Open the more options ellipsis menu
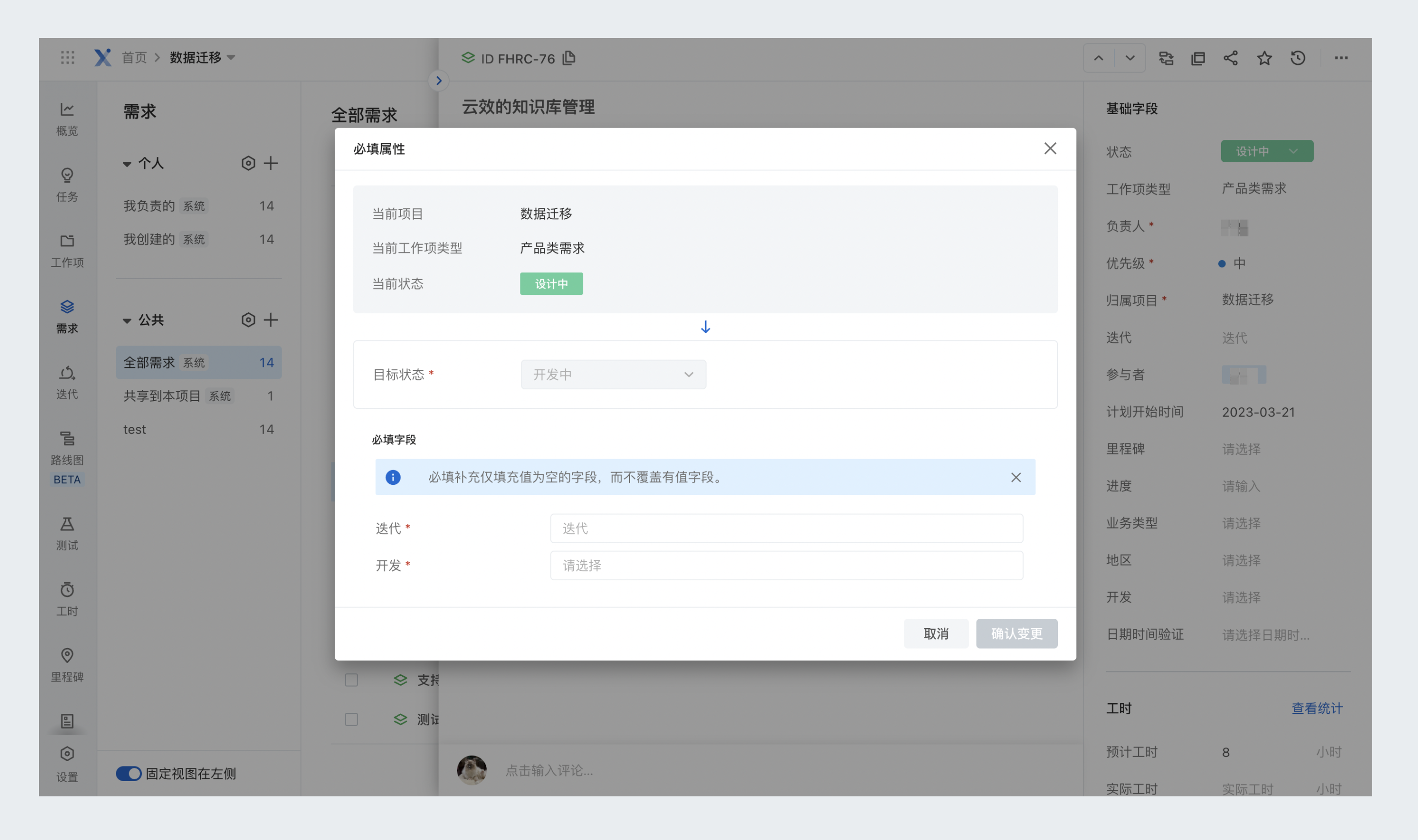The width and height of the screenshot is (1418, 840). pyautogui.click(x=1341, y=57)
